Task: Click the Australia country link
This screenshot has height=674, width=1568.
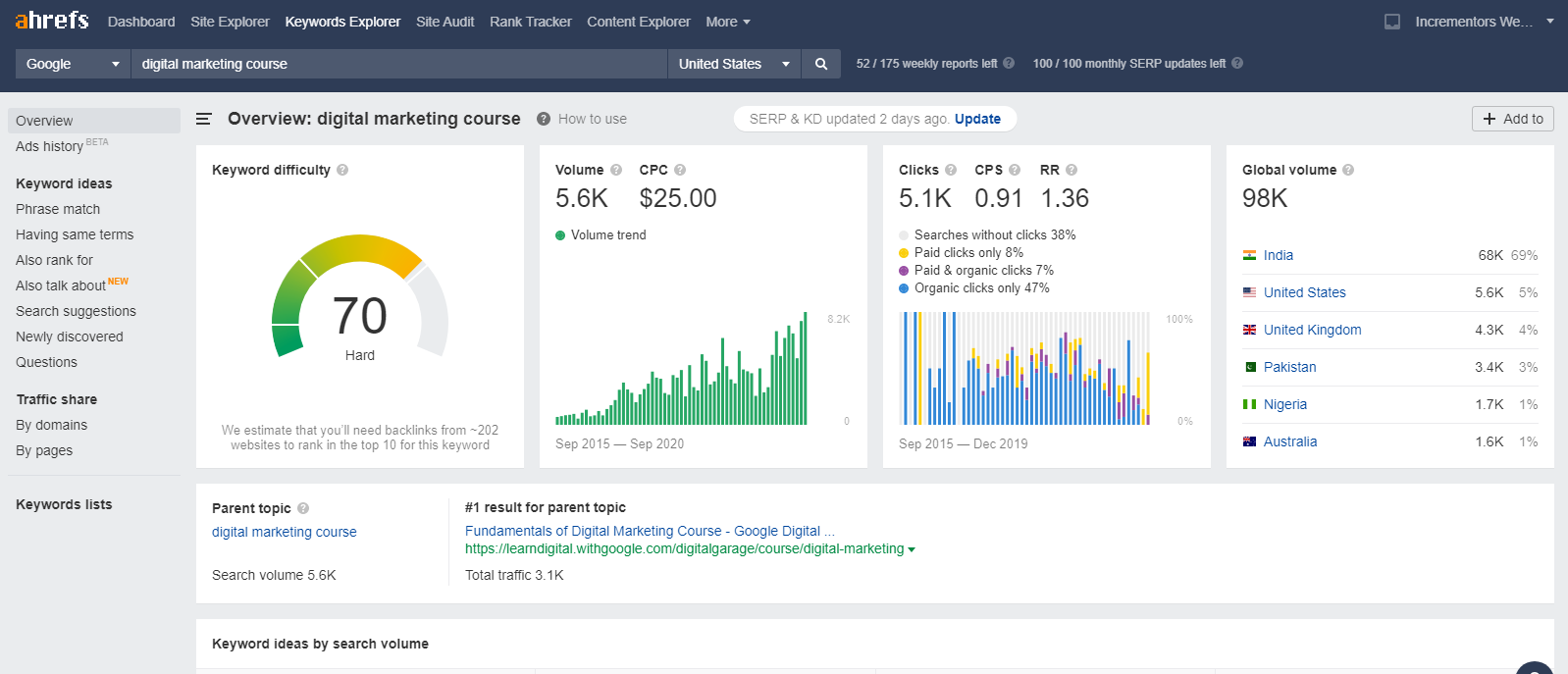Action: coord(1290,441)
